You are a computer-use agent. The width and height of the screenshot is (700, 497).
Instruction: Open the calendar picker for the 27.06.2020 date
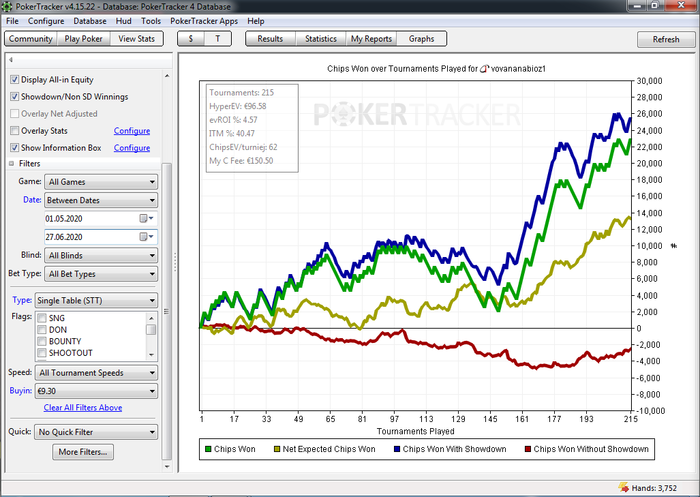tap(146, 237)
